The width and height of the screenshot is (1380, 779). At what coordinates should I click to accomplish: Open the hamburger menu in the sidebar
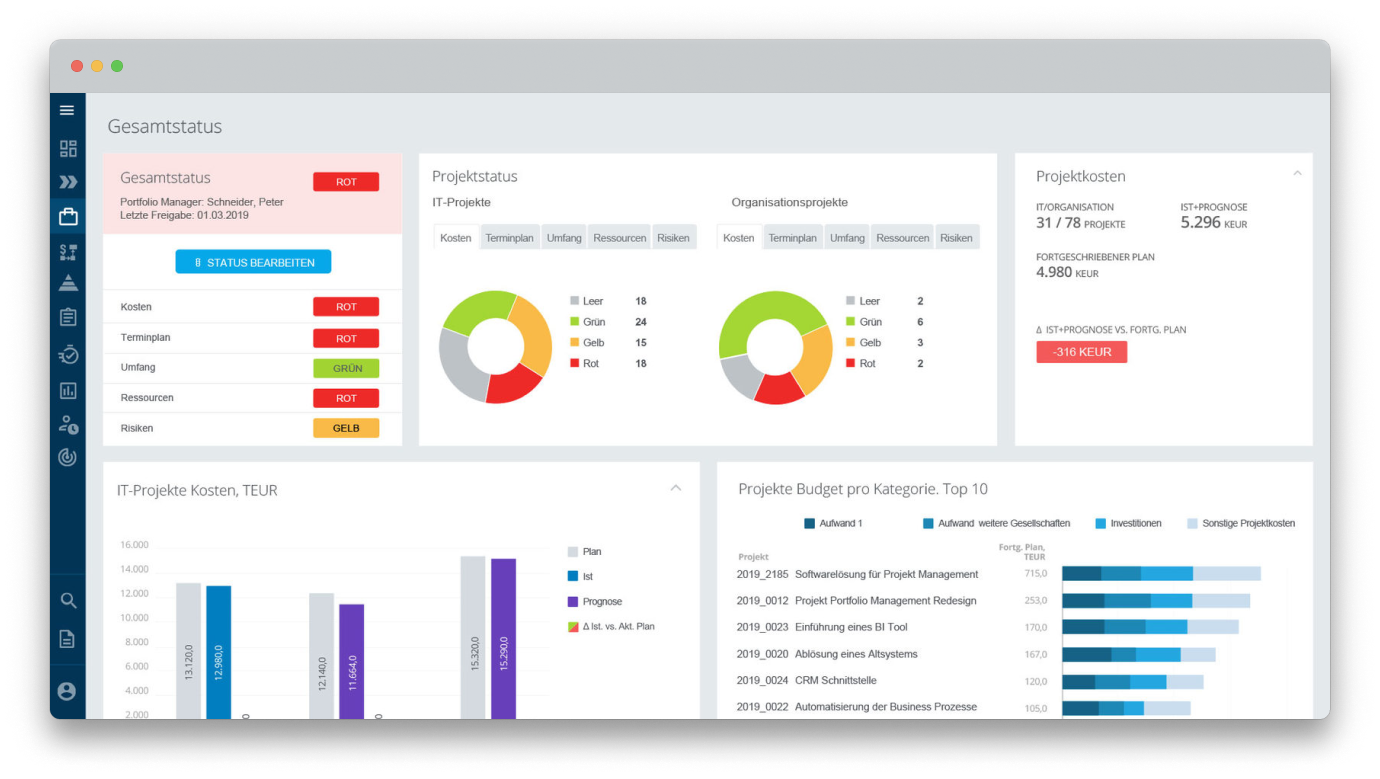pos(67,110)
